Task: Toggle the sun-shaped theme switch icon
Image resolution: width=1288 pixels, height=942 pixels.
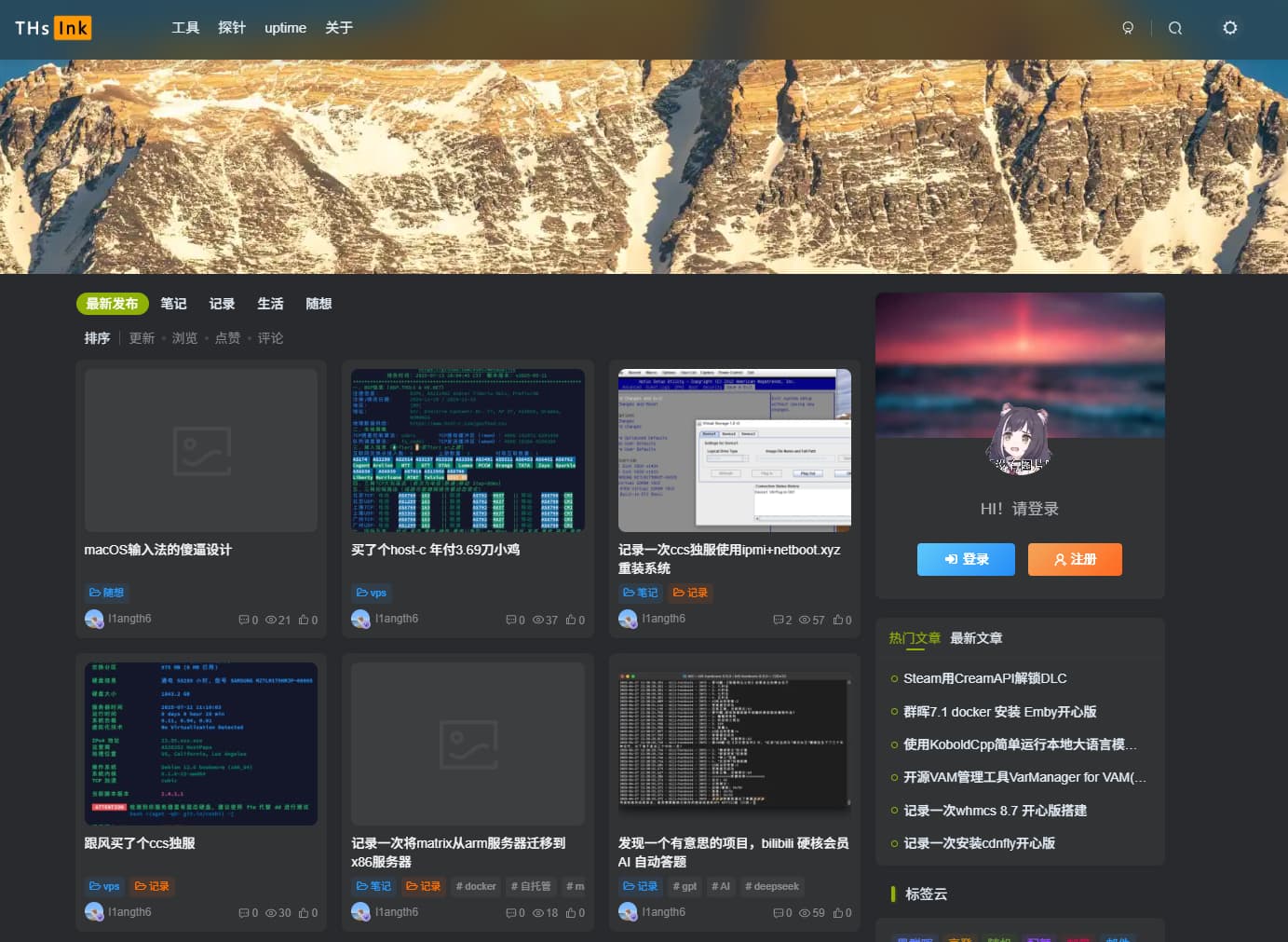Action: [x=1230, y=28]
